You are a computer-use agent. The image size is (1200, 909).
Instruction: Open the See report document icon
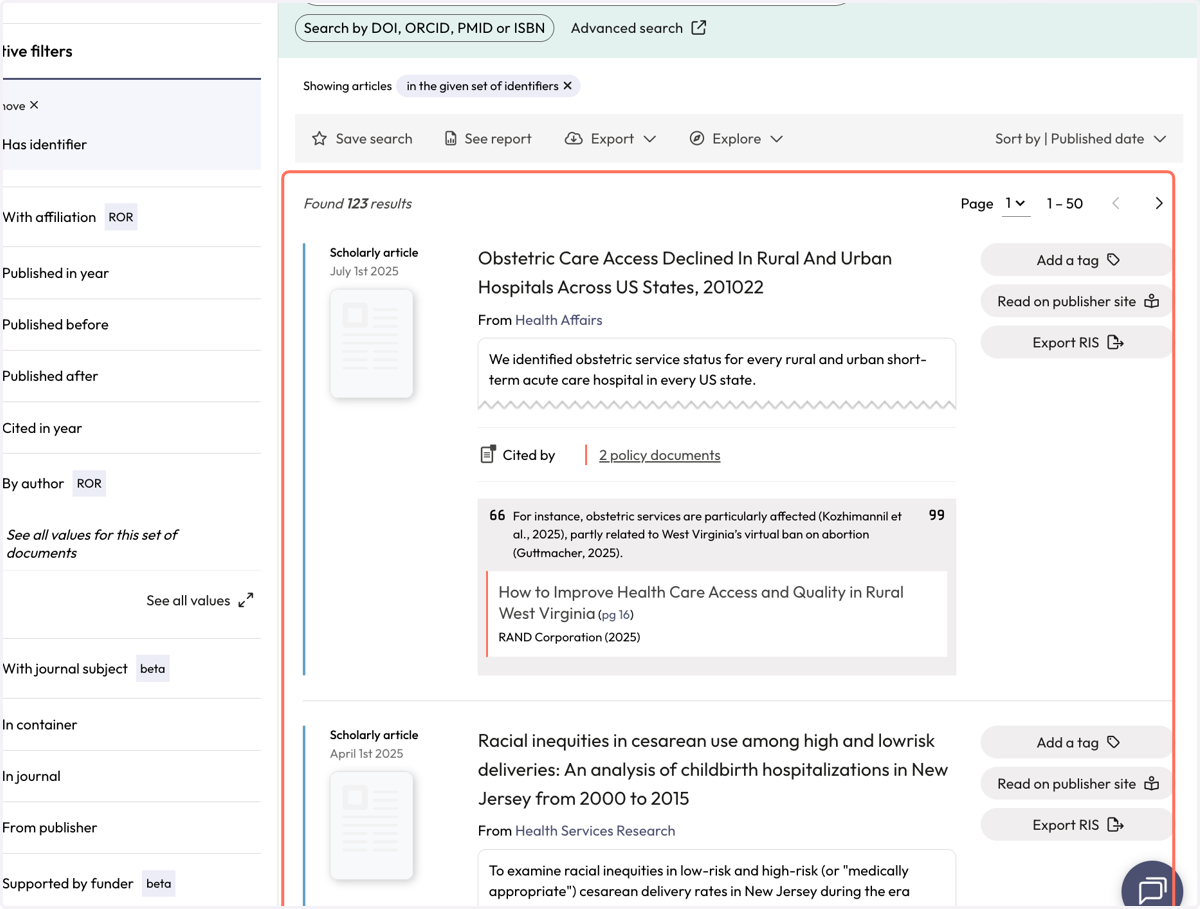pos(451,139)
